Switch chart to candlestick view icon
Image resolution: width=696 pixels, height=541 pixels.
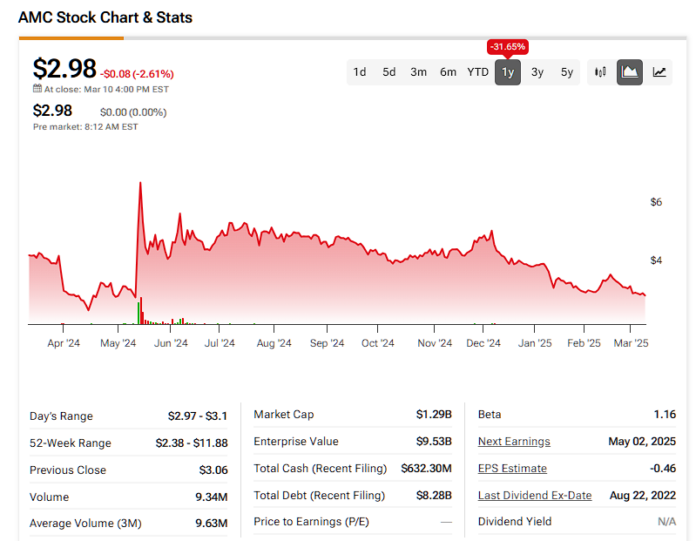[x=600, y=72]
